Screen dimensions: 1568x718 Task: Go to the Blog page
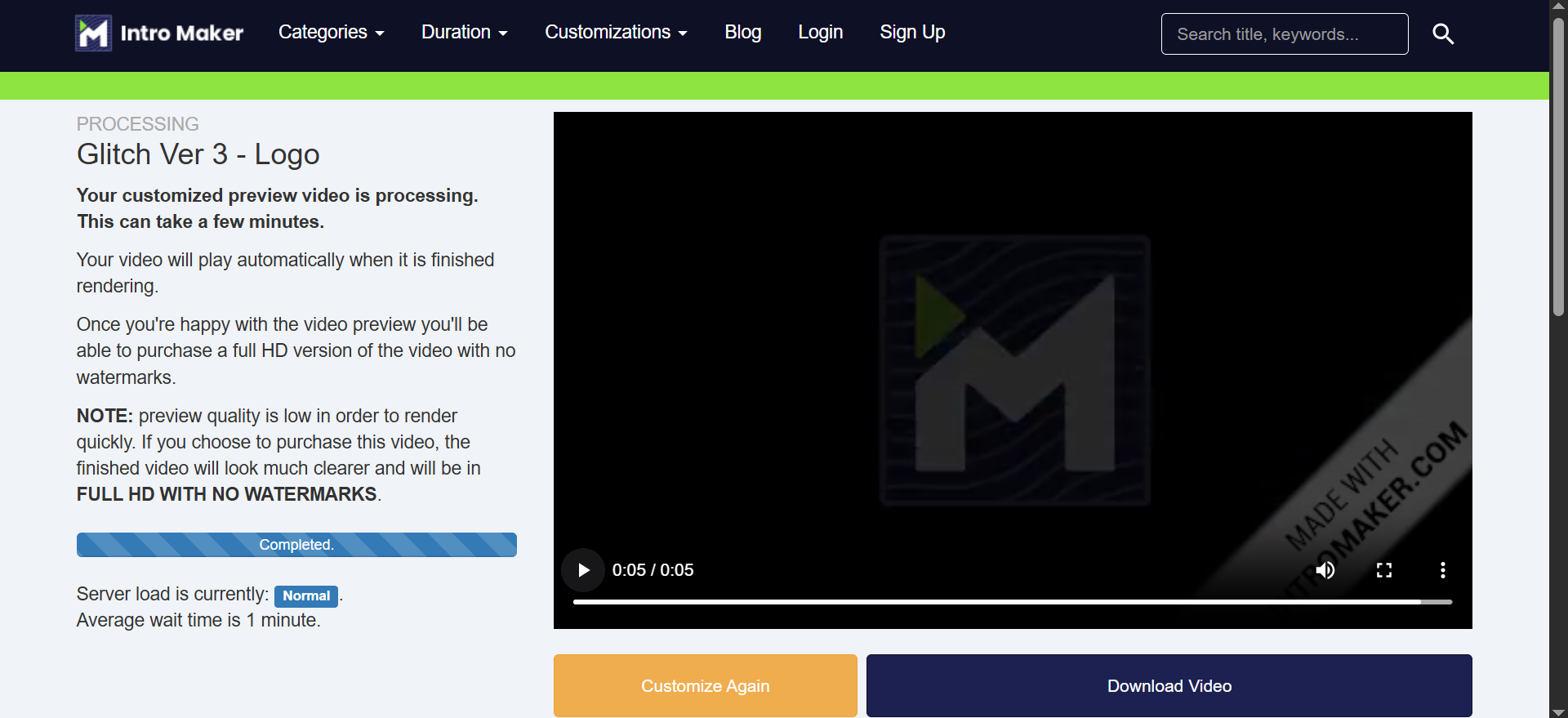click(742, 32)
